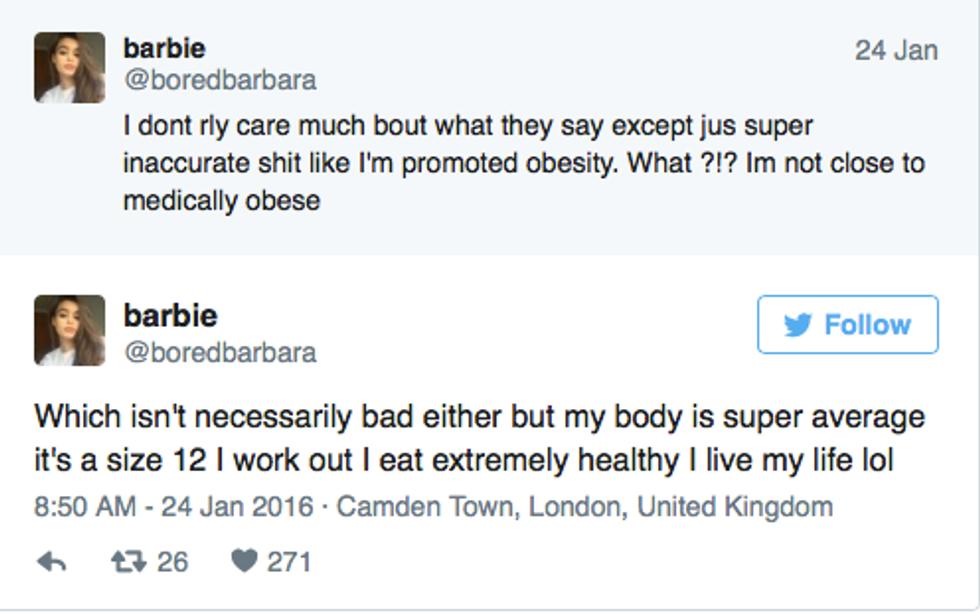Click the retweet count 26
Viewport: 980px width, 613px height.
(x=172, y=562)
